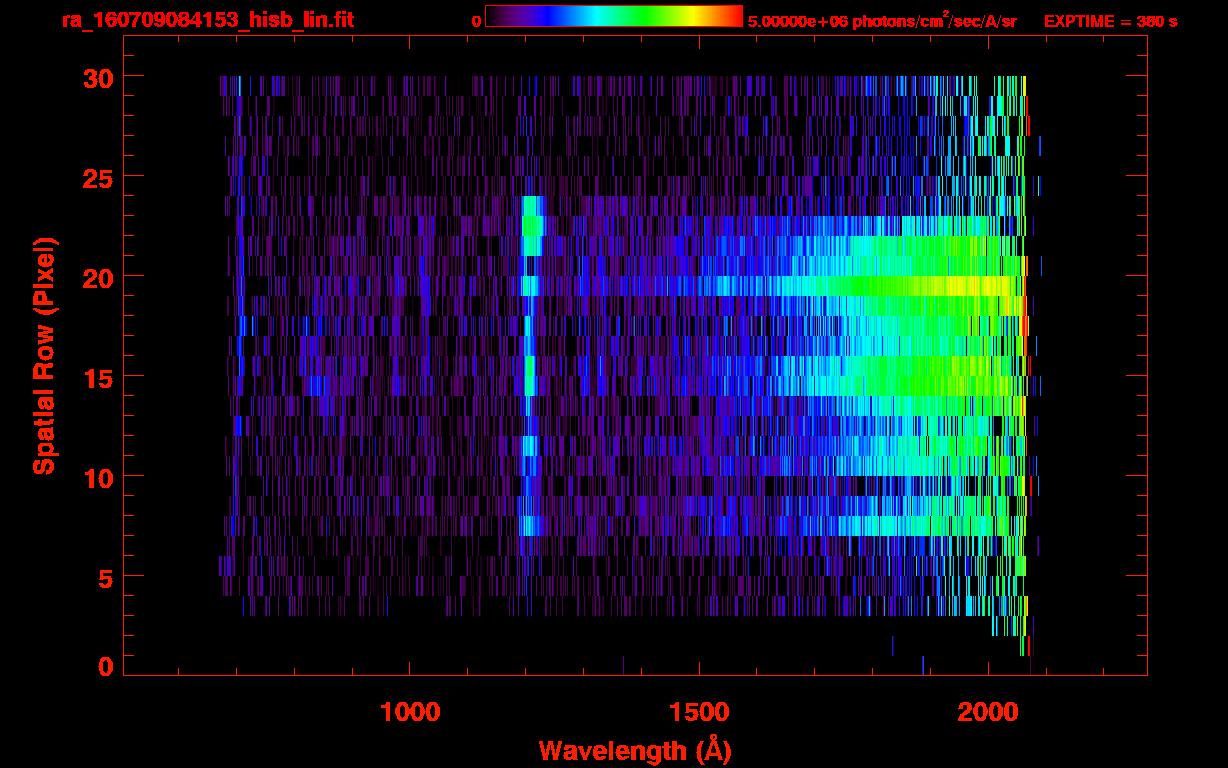This screenshot has height=768, width=1228.
Task: Click the rainbow color scale bar
Action: click(613, 17)
